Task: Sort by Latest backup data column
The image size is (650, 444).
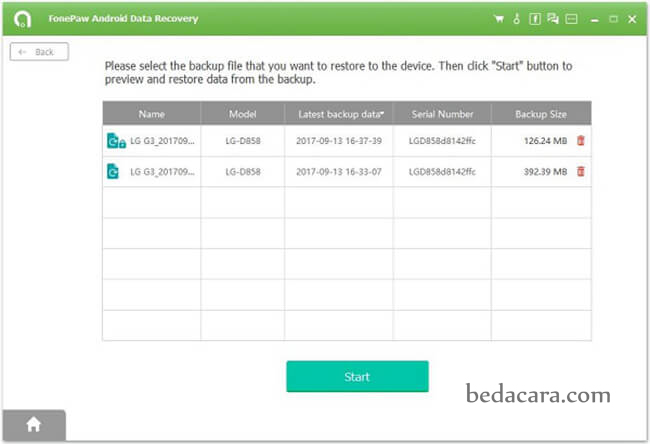Action: point(338,114)
